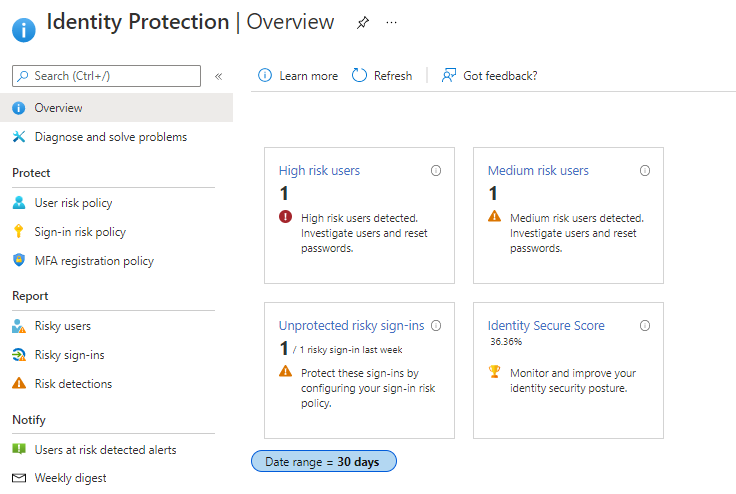
Task: Open Learn more in toolbar
Action: [x=298, y=76]
